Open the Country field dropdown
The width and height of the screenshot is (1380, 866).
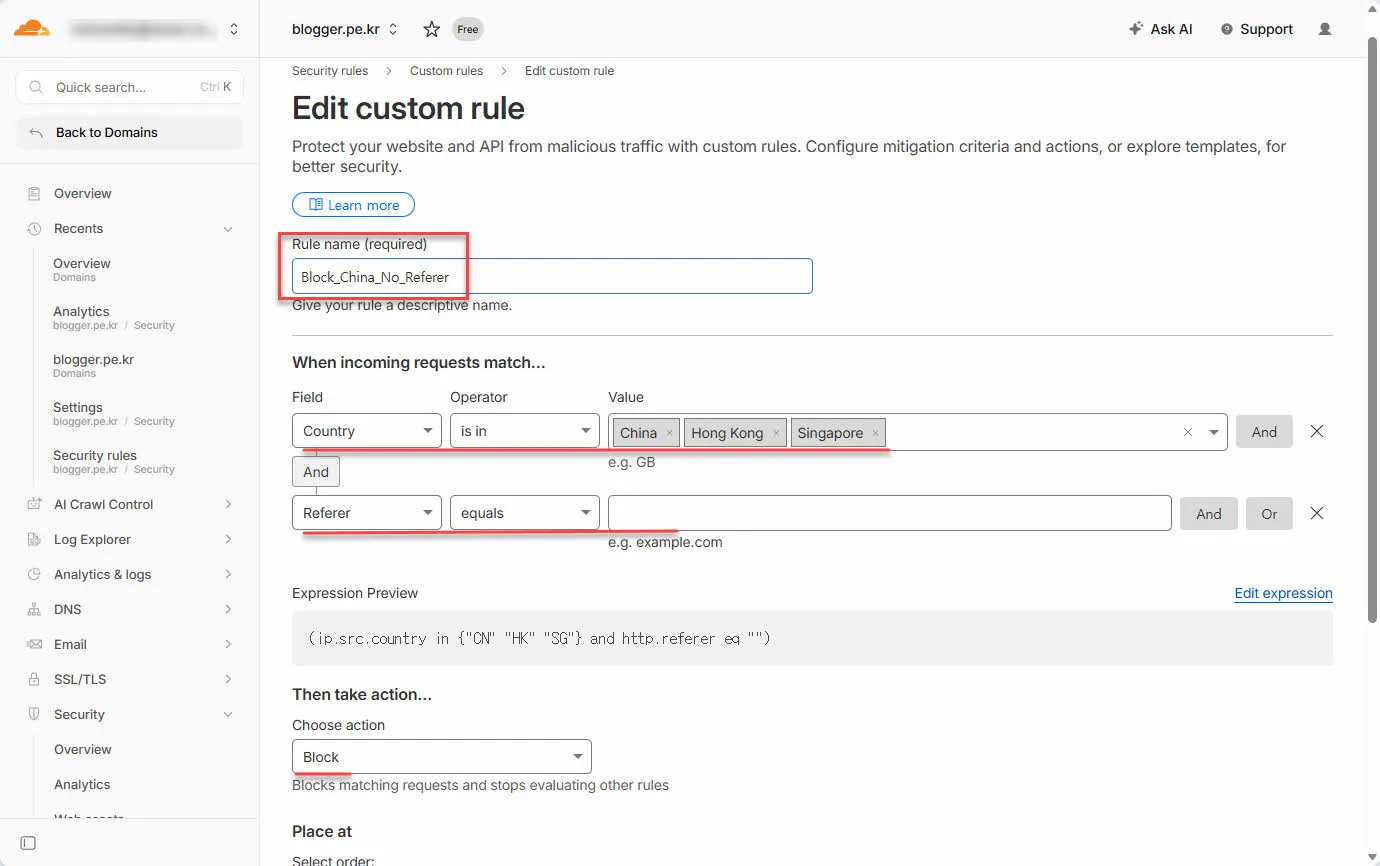[367, 431]
